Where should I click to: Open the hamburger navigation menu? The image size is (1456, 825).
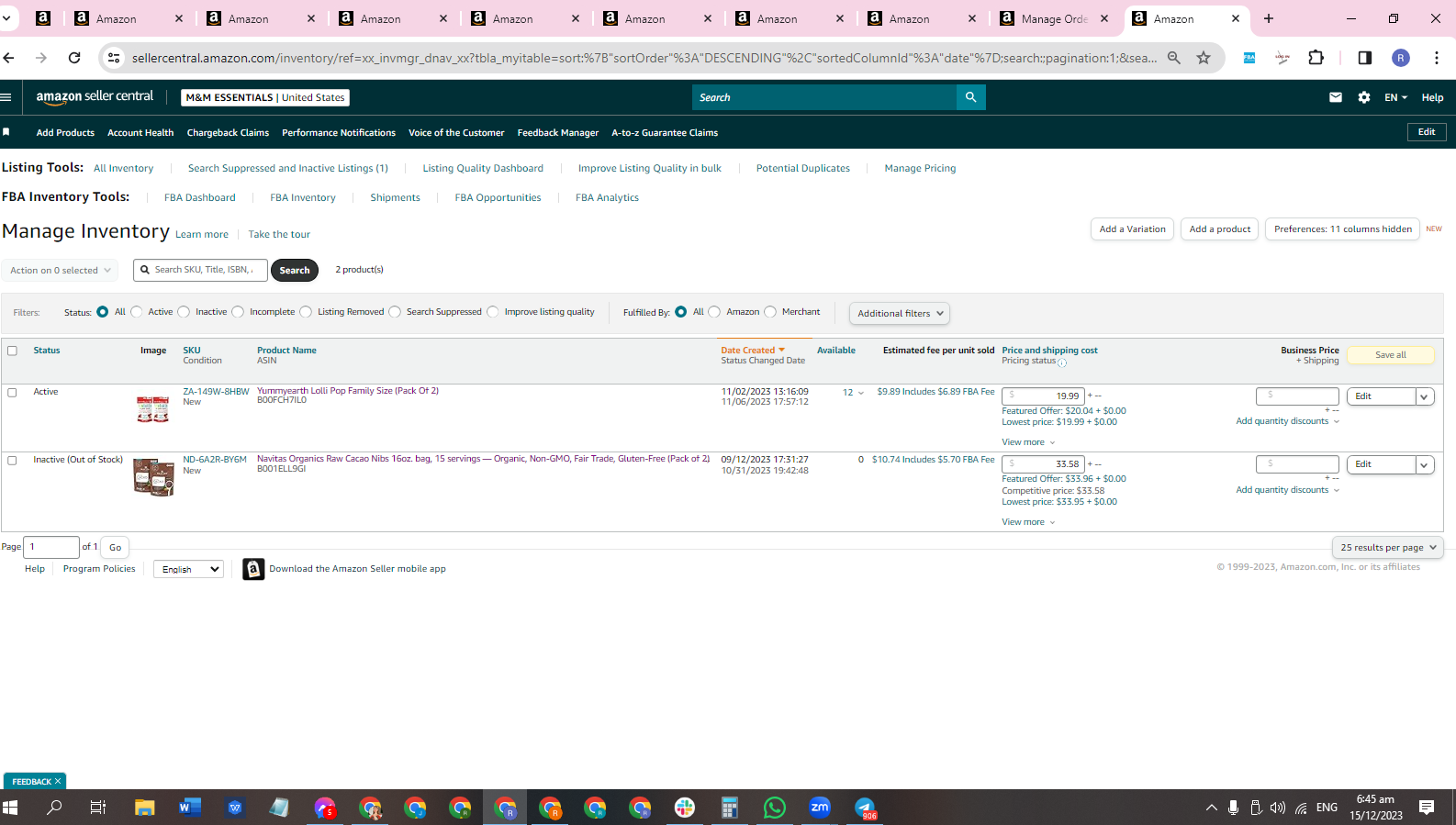point(6,97)
